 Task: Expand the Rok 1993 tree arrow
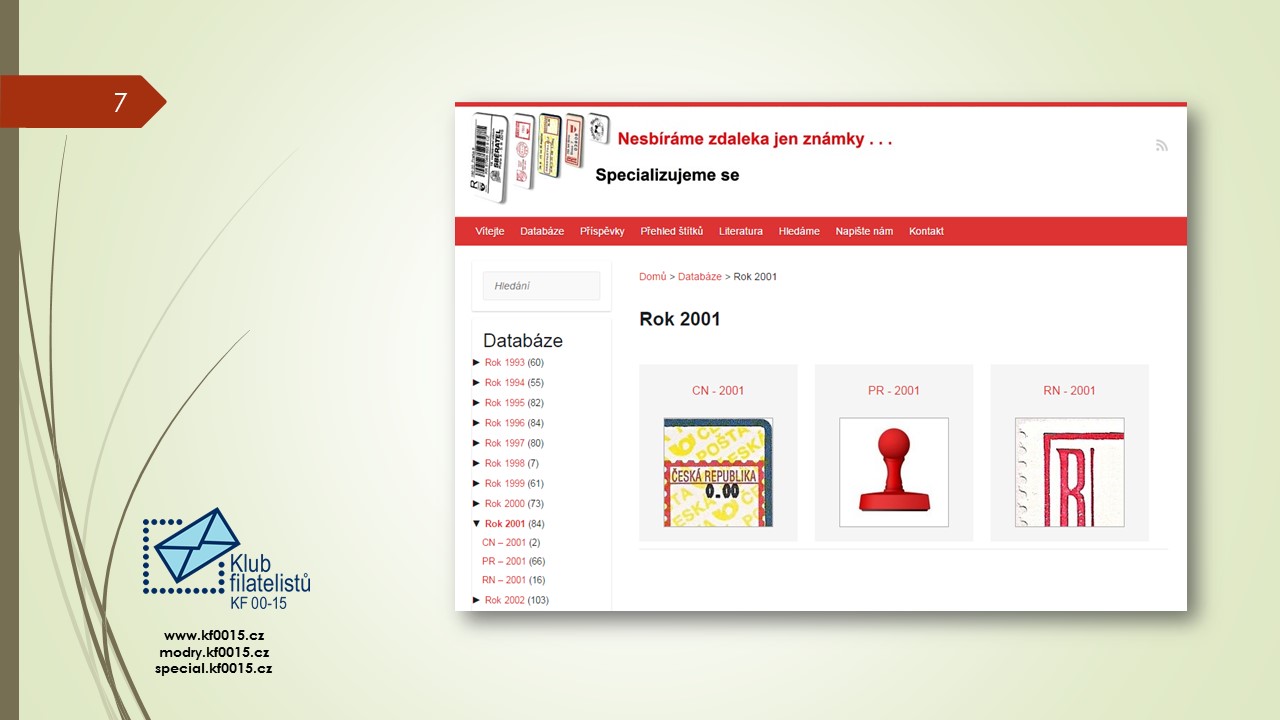click(x=477, y=363)
